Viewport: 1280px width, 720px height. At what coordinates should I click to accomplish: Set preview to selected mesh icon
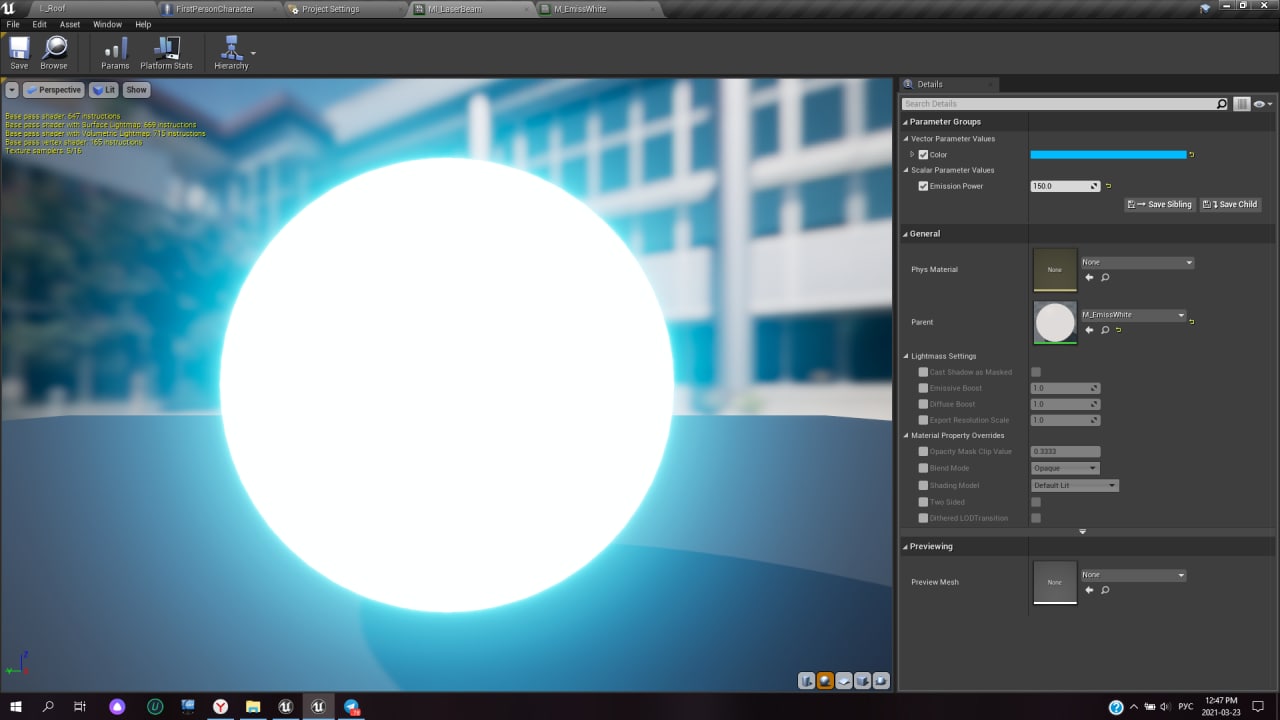881,681
